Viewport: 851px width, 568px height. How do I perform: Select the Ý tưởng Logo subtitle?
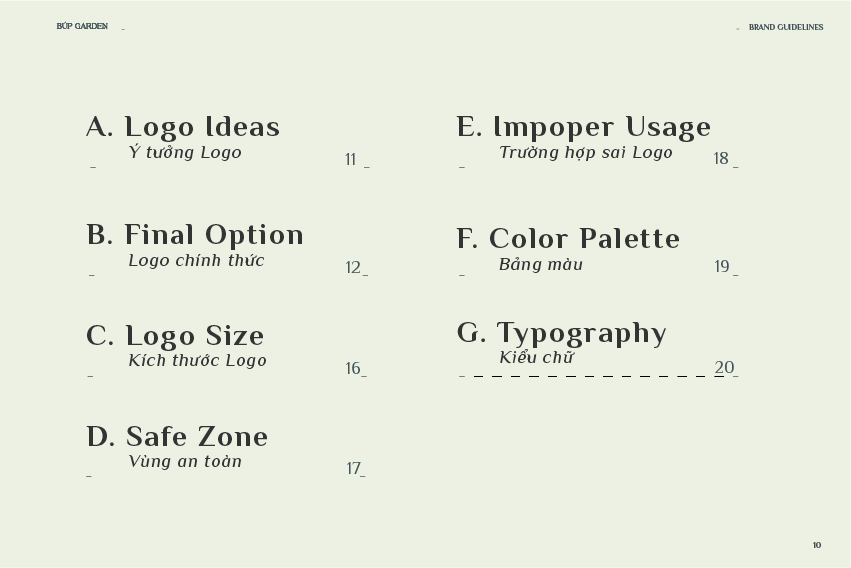click(185, 152)
